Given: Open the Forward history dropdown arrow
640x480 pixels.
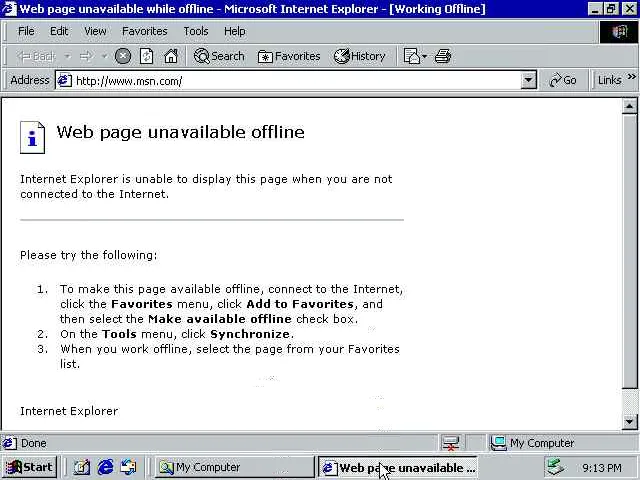Looking at the screenshot, I should click(104, 56).
